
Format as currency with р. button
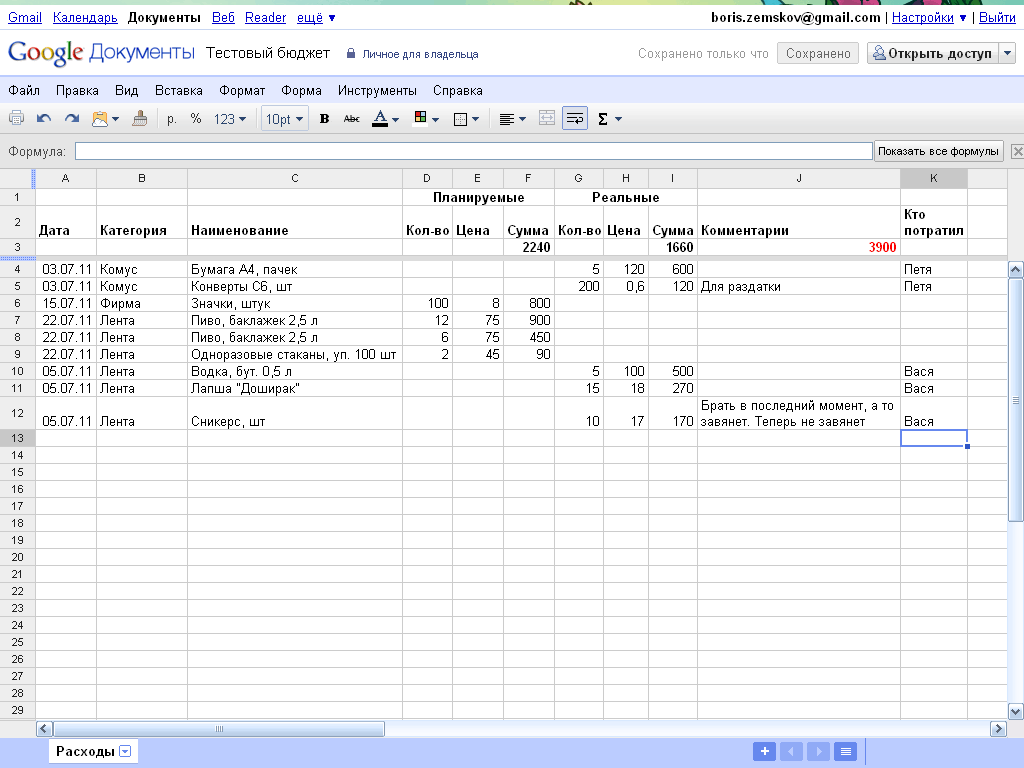point(172,119)
